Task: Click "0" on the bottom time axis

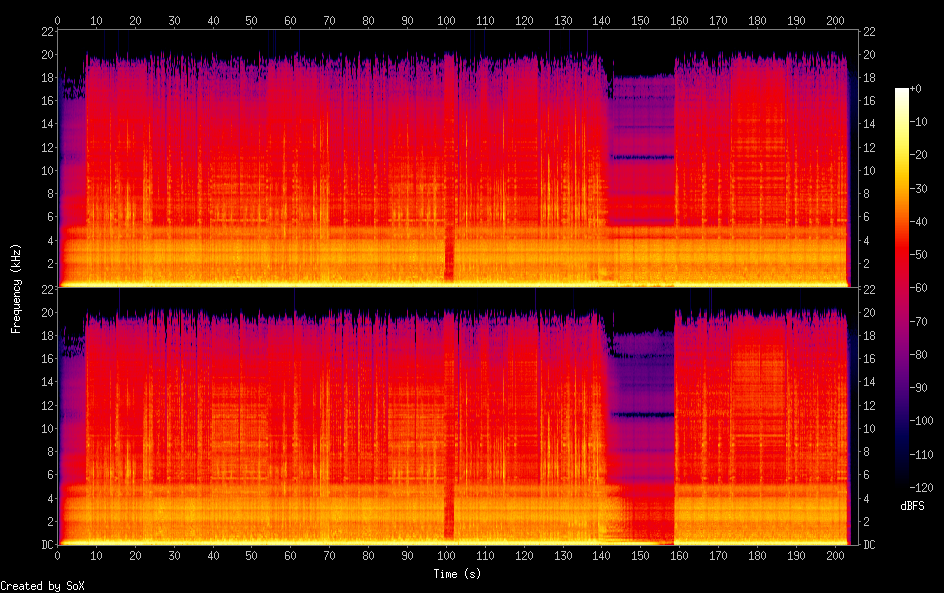Action: pos(57,556)
